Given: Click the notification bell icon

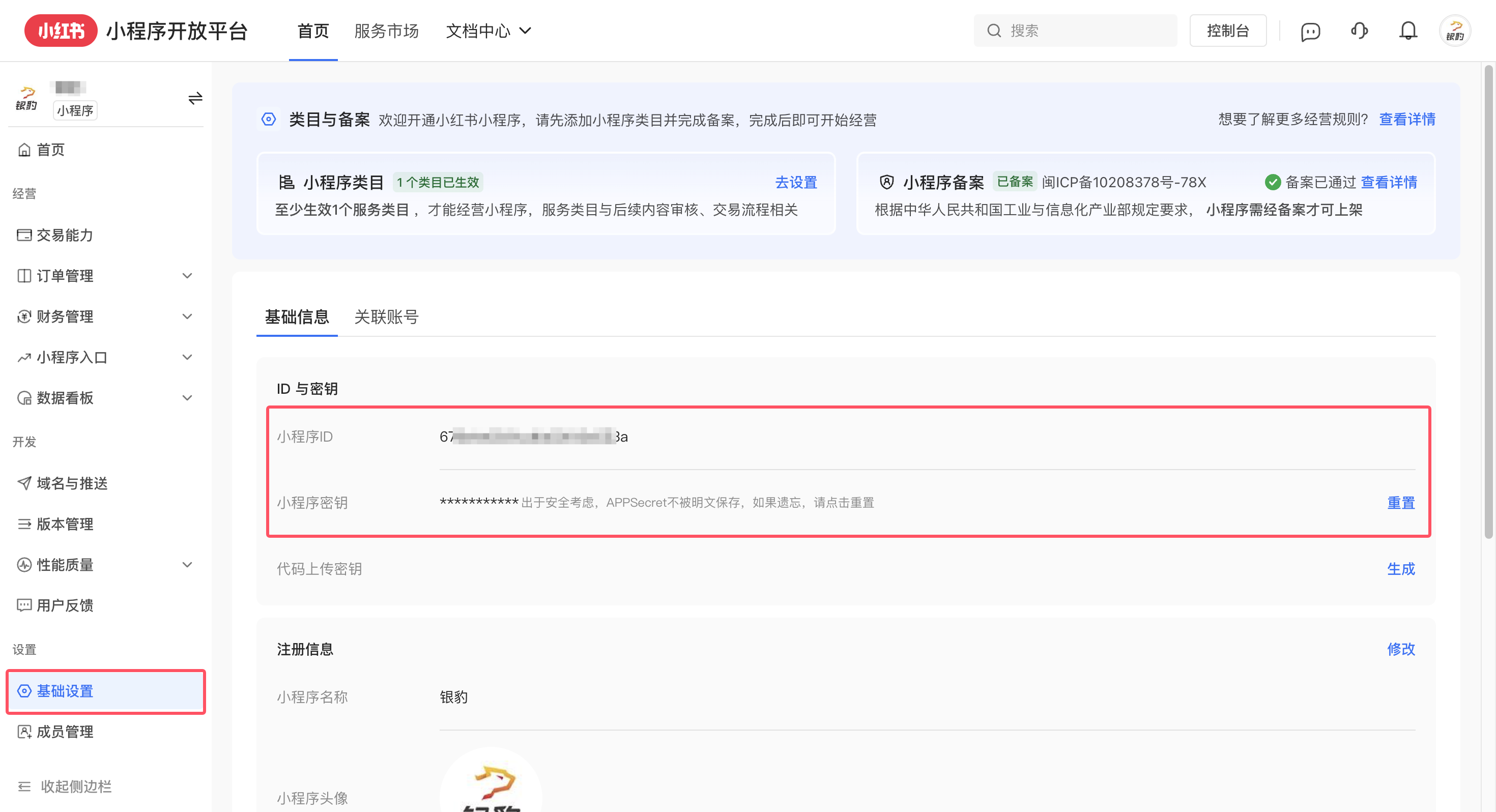Looking at the screenshot, I should pyautogui.click(x=1408, y=31).
